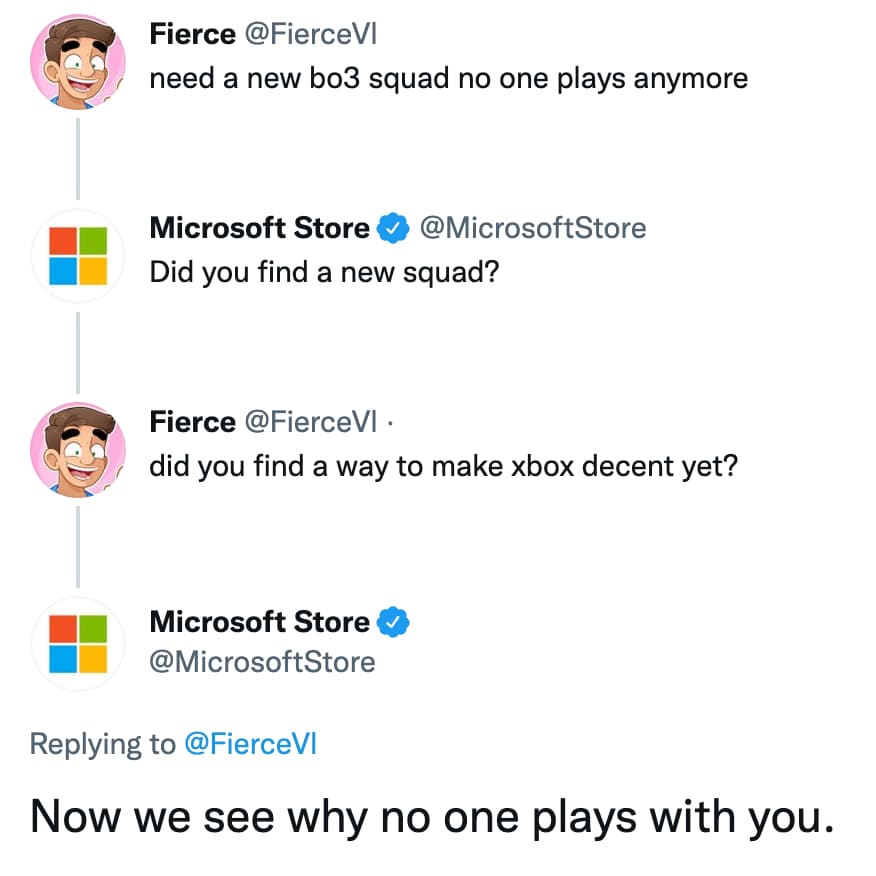Click the Microsoft Store logo avatar

78,256
